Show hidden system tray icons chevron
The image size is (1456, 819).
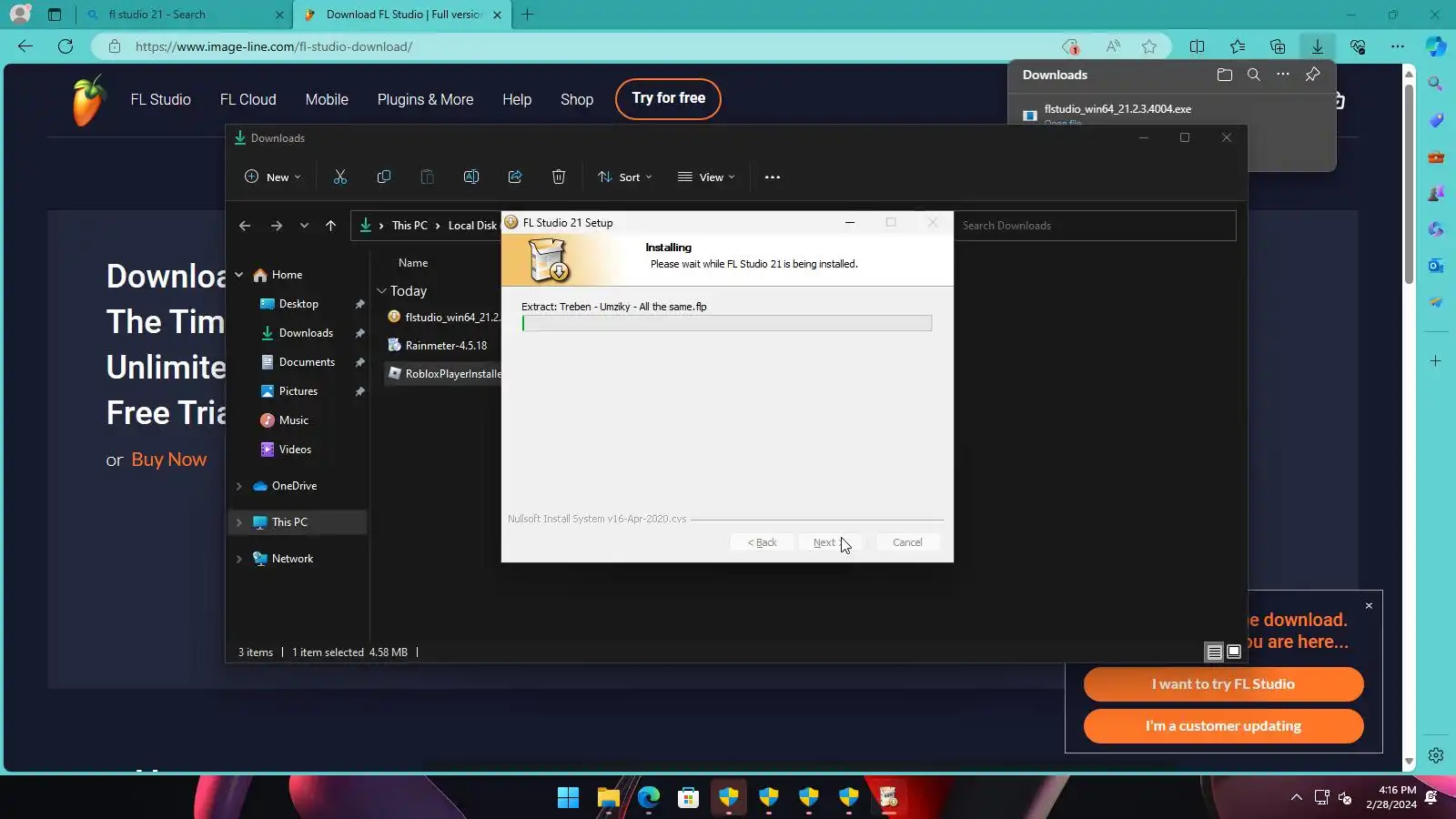point(1296,798)
